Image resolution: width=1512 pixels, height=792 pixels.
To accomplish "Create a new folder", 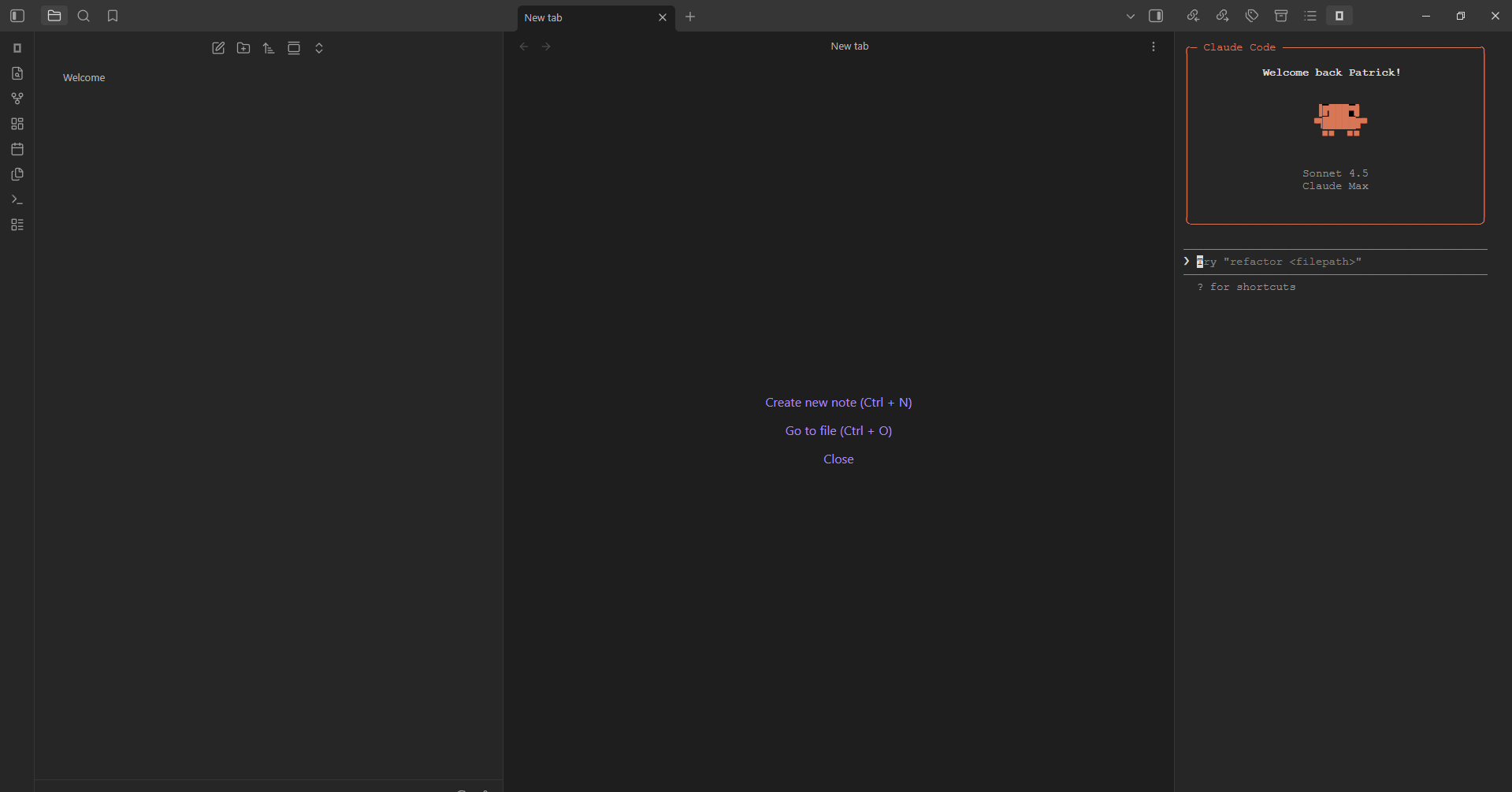I will click(243, 48).
